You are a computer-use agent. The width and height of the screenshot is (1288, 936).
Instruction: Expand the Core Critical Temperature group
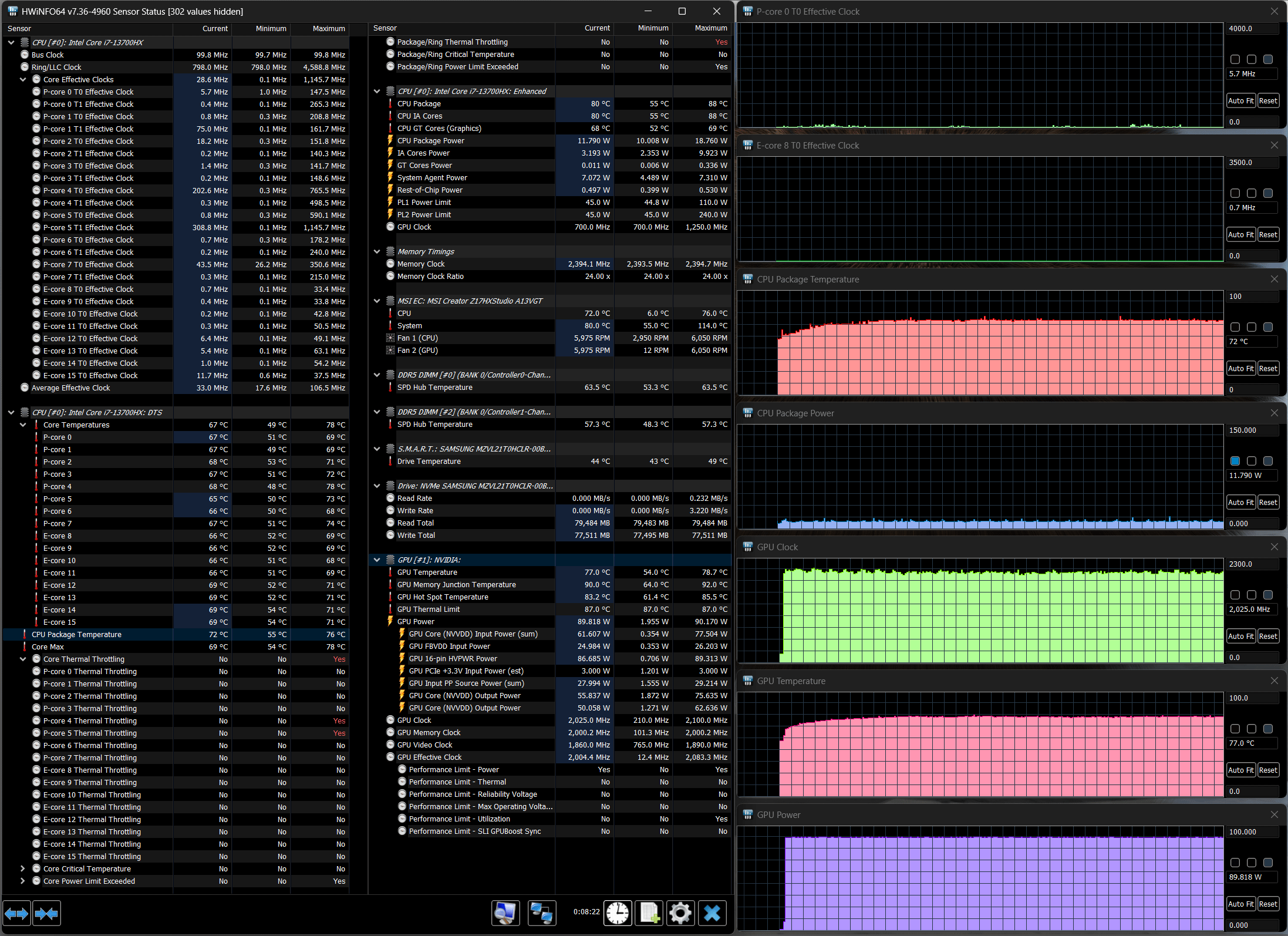[23, 868]
